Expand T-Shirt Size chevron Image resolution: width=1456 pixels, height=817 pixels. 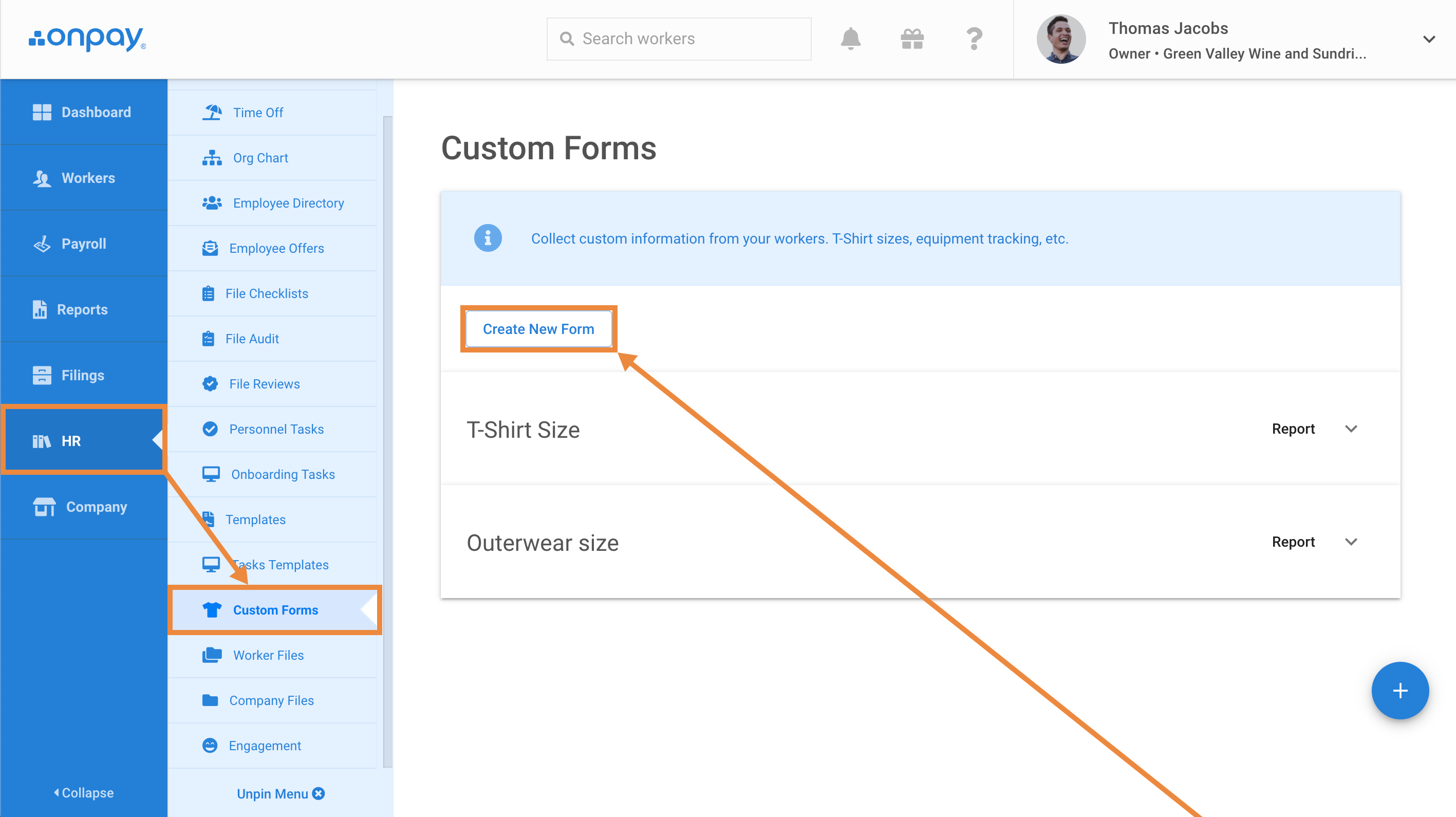(x=1351, y=429)
